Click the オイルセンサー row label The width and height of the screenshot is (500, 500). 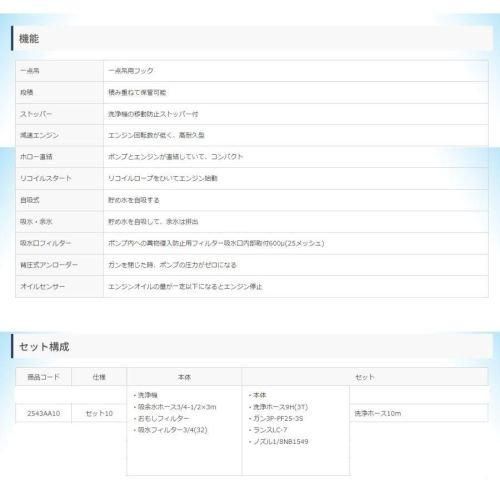click(42, 286)
